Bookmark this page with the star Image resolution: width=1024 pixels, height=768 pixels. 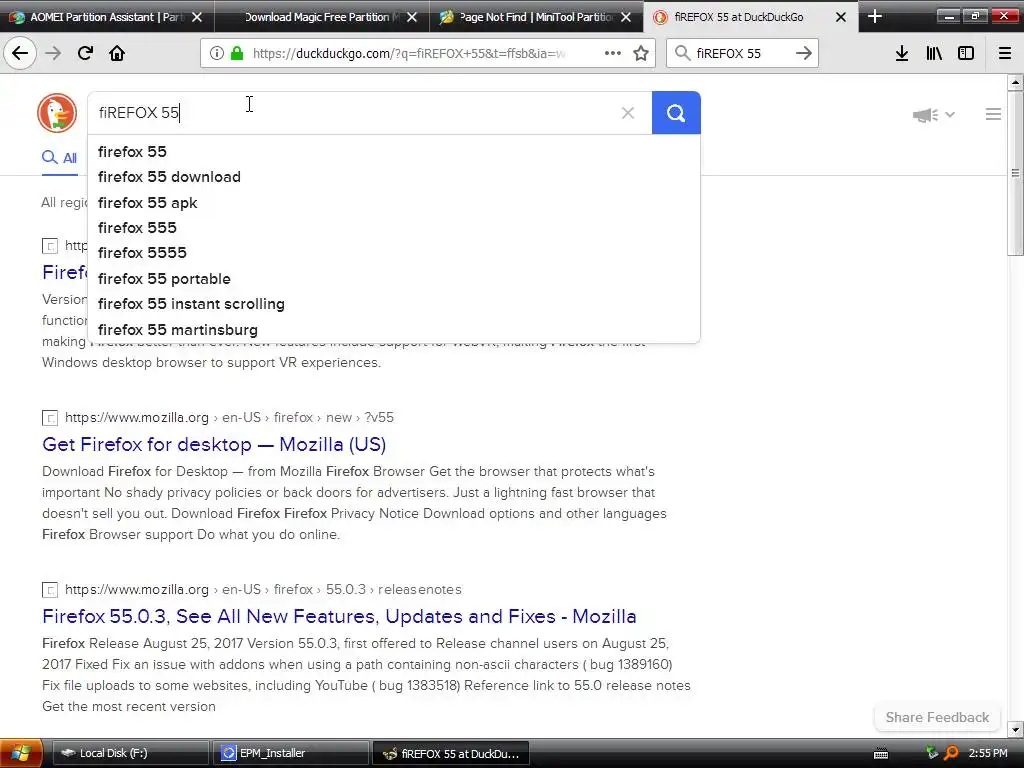[x=641, y=53]
